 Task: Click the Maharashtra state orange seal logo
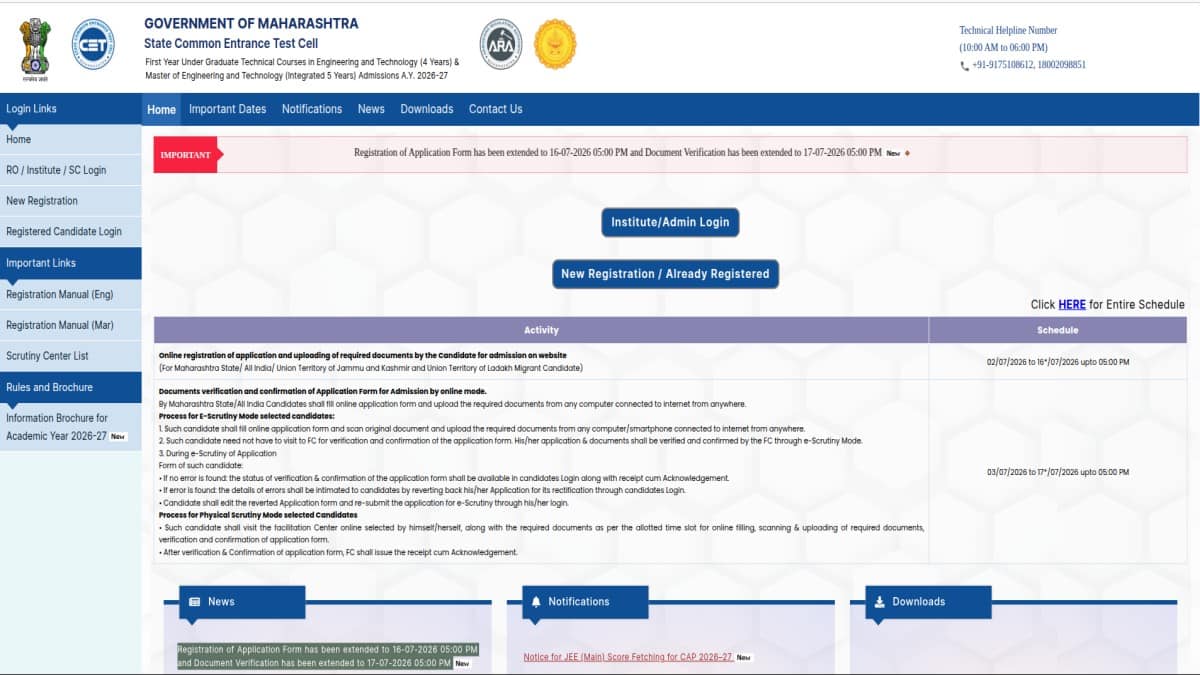tap(554, 44)
